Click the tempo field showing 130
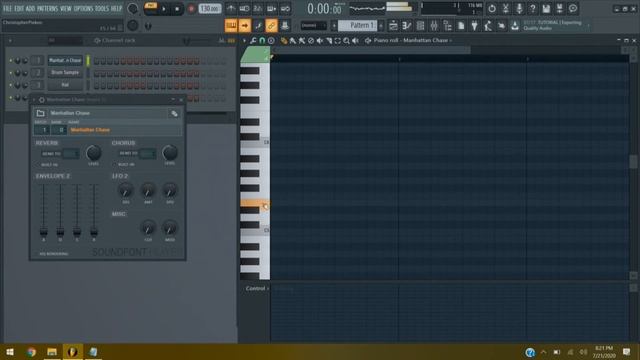 [x=210, y=9]
